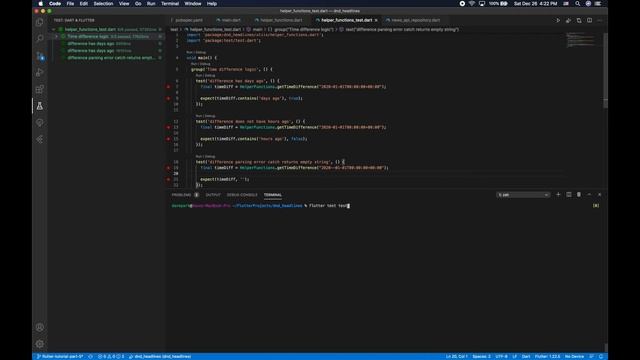Toggle breakpoint on line 21 expect timeDiff
640x360 pixels.
[x=168, y=179]
